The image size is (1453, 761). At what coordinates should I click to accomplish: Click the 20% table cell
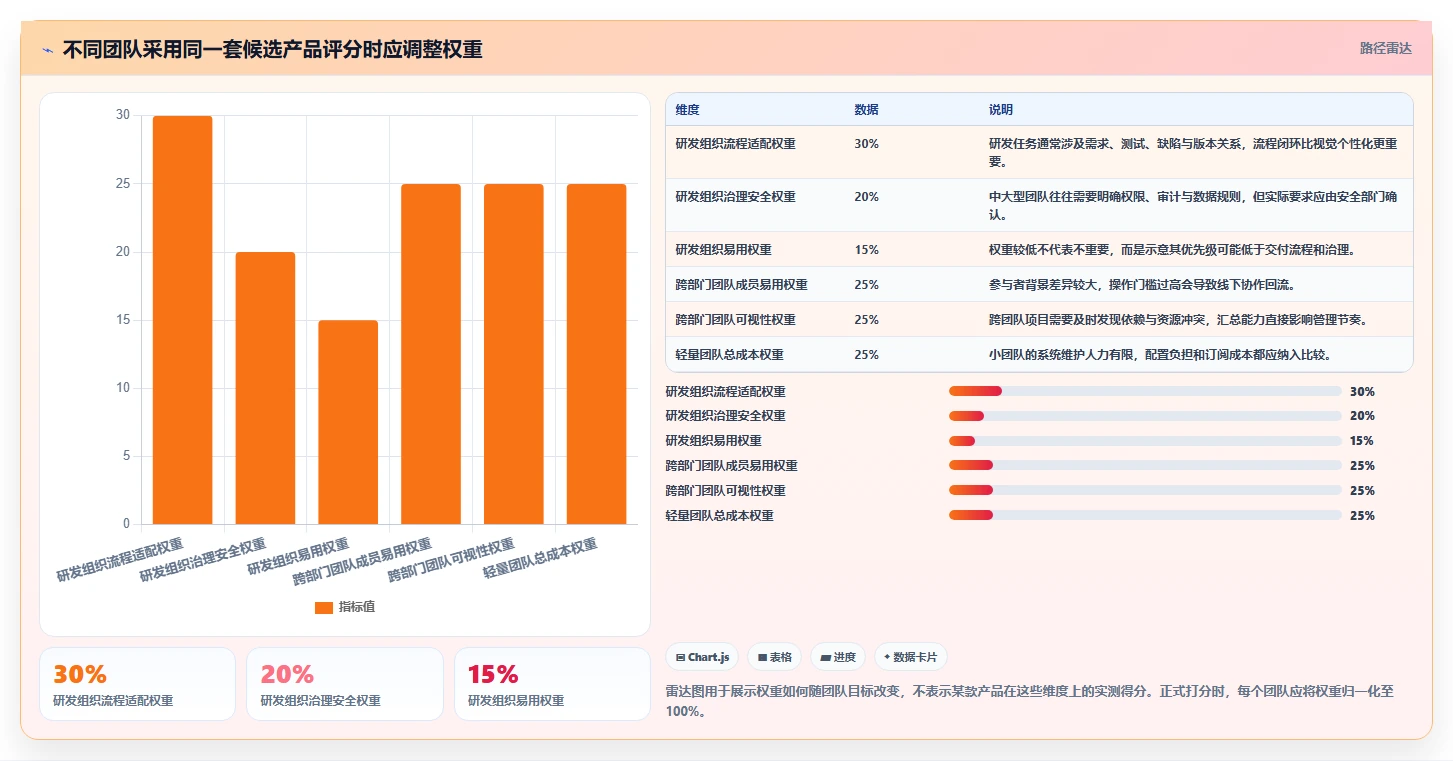click(x=867, y=197)
